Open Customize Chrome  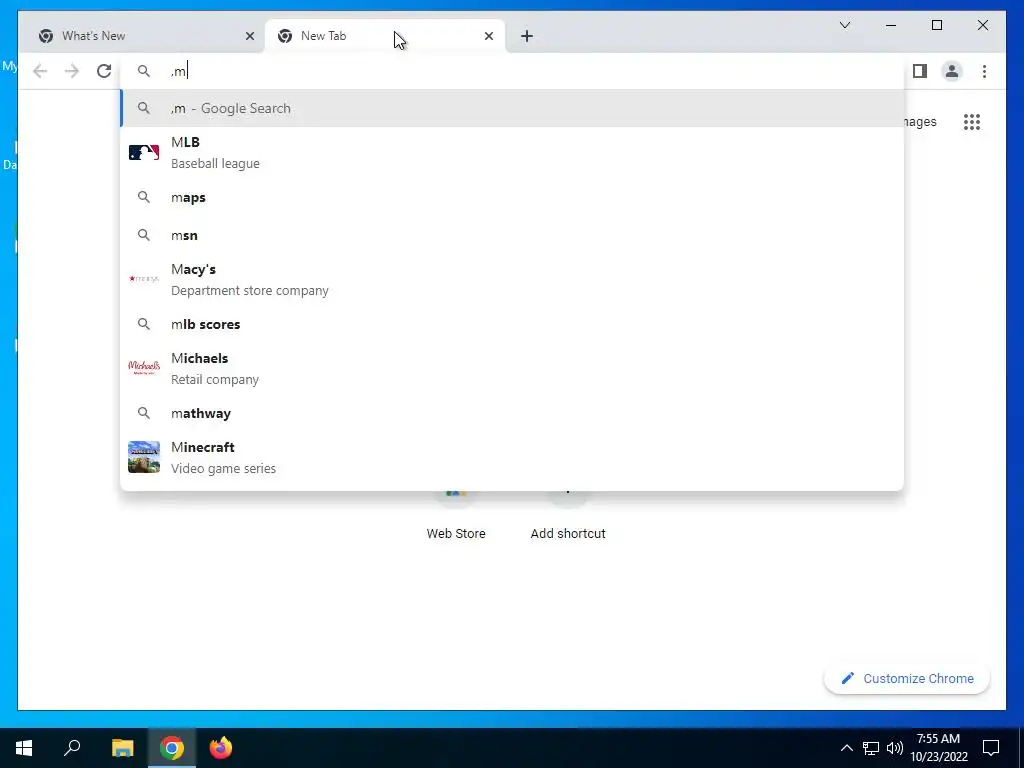[x=907, y=679]
